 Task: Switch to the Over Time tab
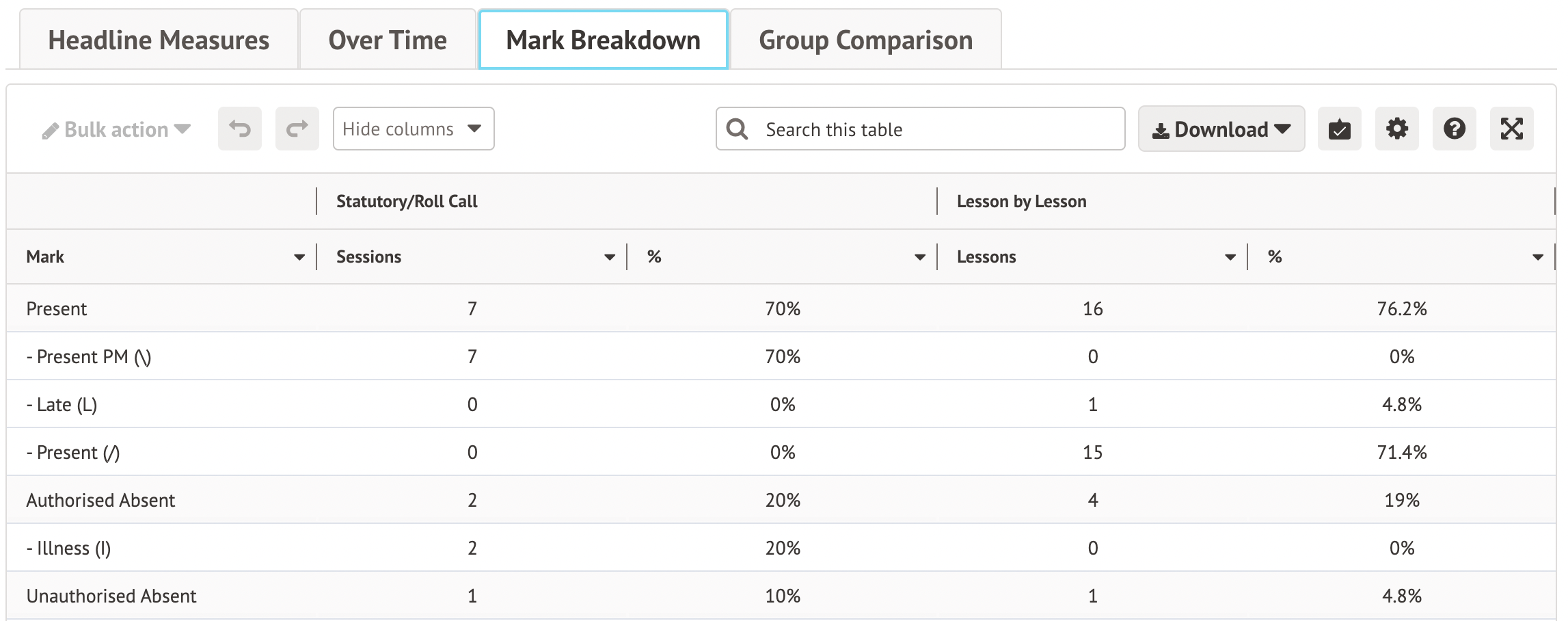pyautogui.click(x=388, y=40)
